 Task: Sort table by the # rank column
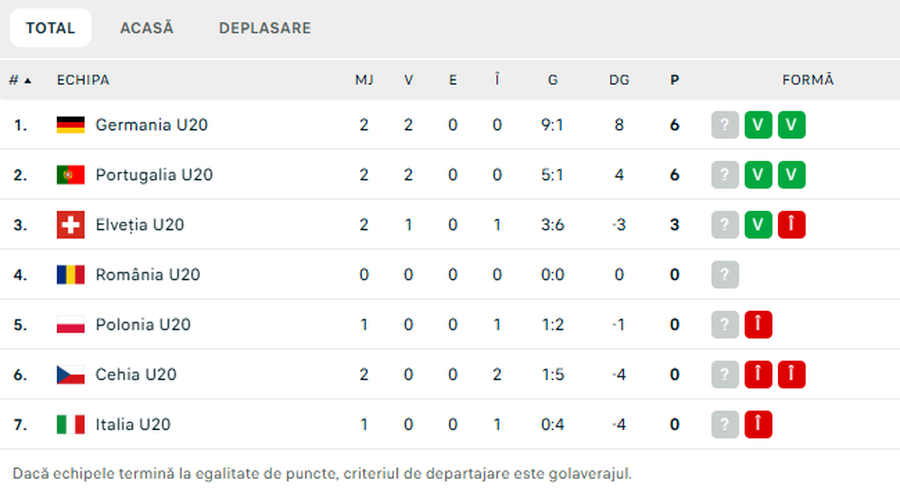pos(20,80)
